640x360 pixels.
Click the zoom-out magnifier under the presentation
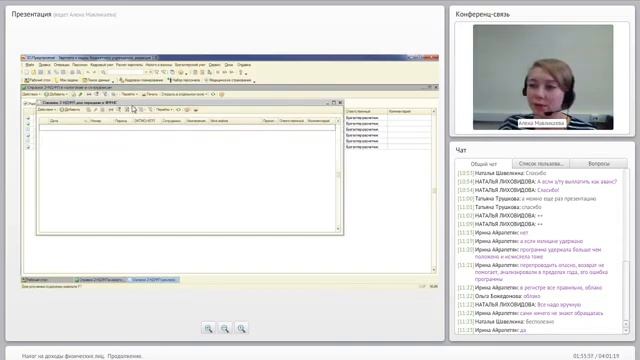[225, 328]
